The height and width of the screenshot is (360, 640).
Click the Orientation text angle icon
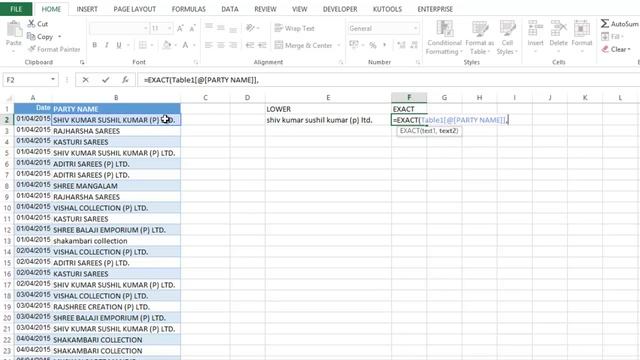250,28
